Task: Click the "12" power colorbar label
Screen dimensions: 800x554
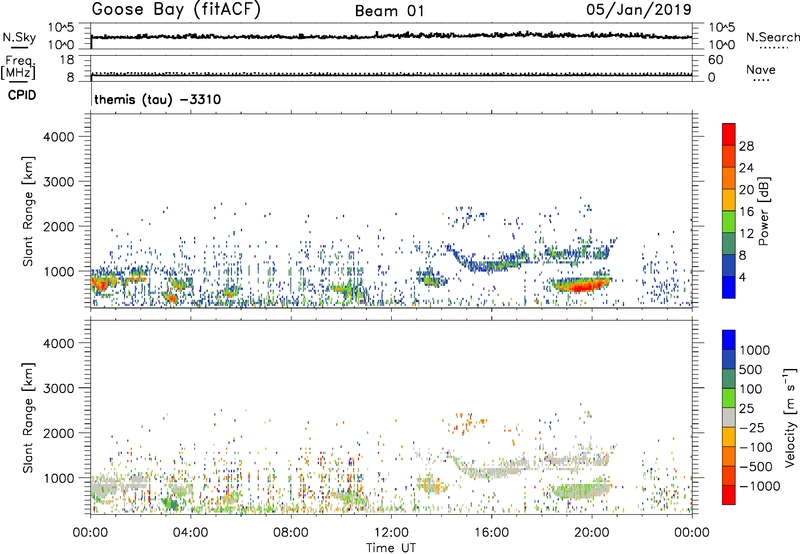Action: click(746, 234)
